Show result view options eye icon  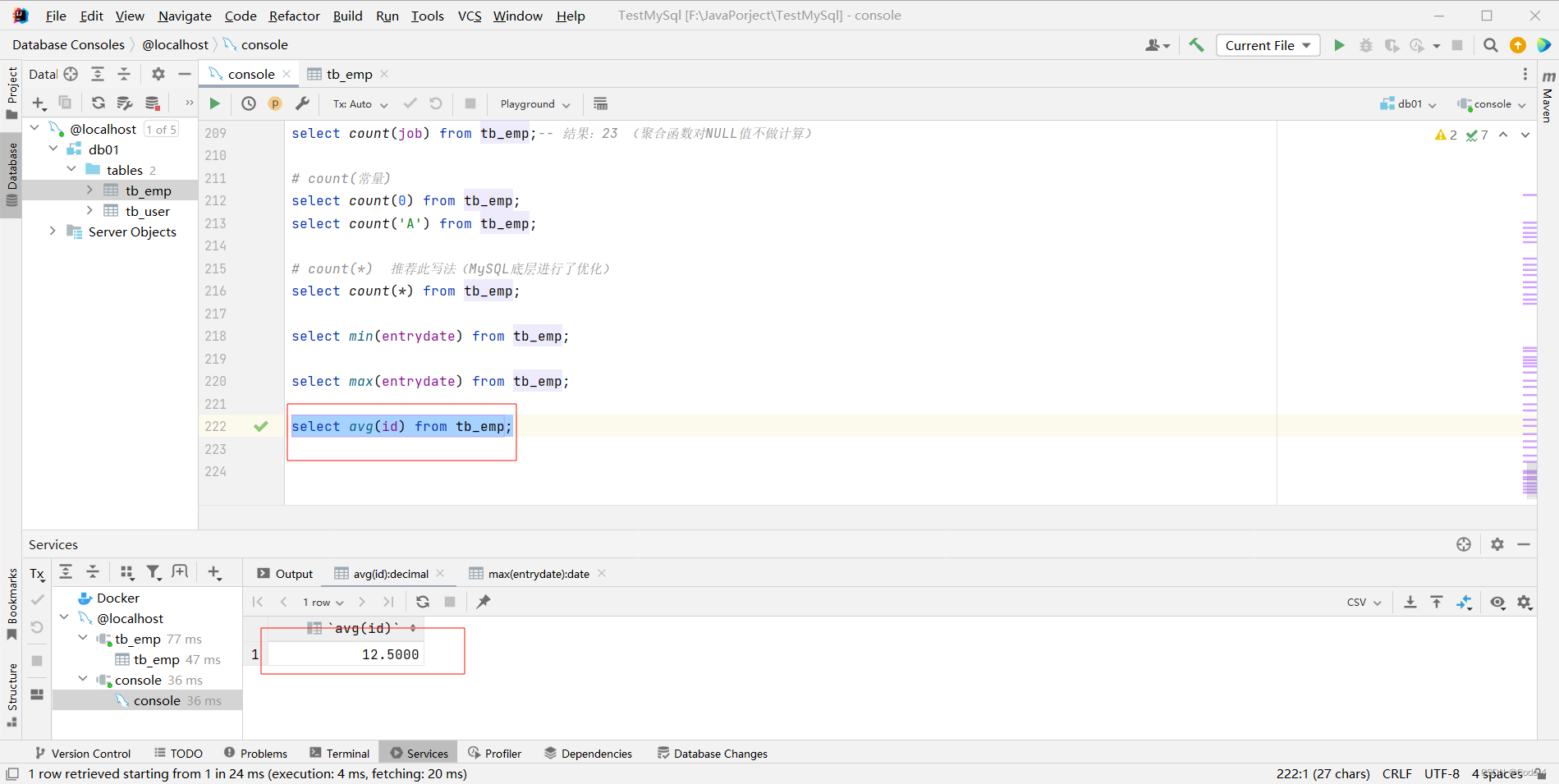point(1497,602)
